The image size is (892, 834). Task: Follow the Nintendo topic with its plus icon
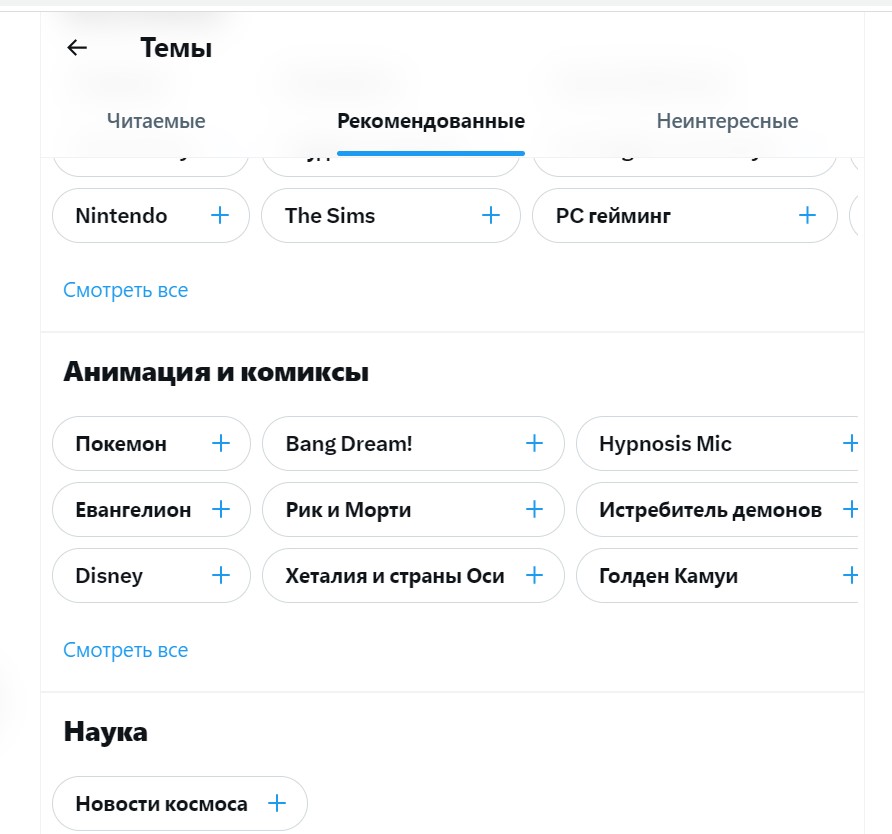[x=219, y=215]
